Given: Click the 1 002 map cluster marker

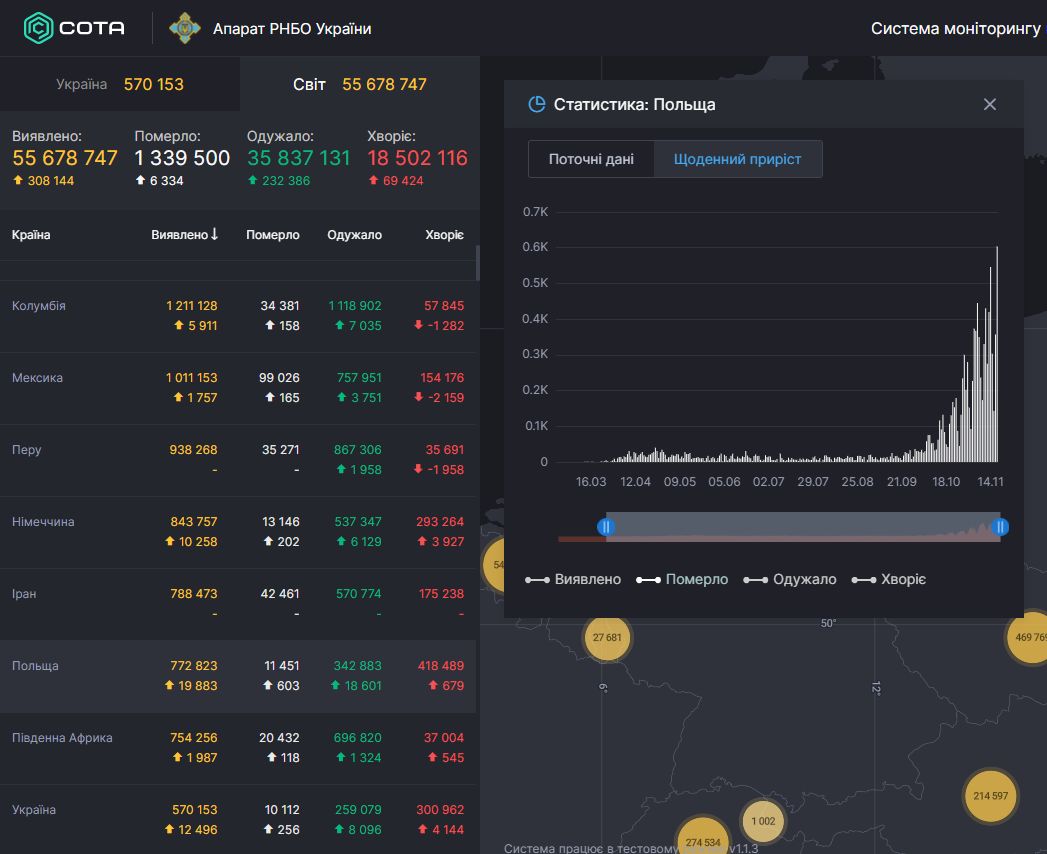Looking at the screenshot, I should (x=763, y=821).
